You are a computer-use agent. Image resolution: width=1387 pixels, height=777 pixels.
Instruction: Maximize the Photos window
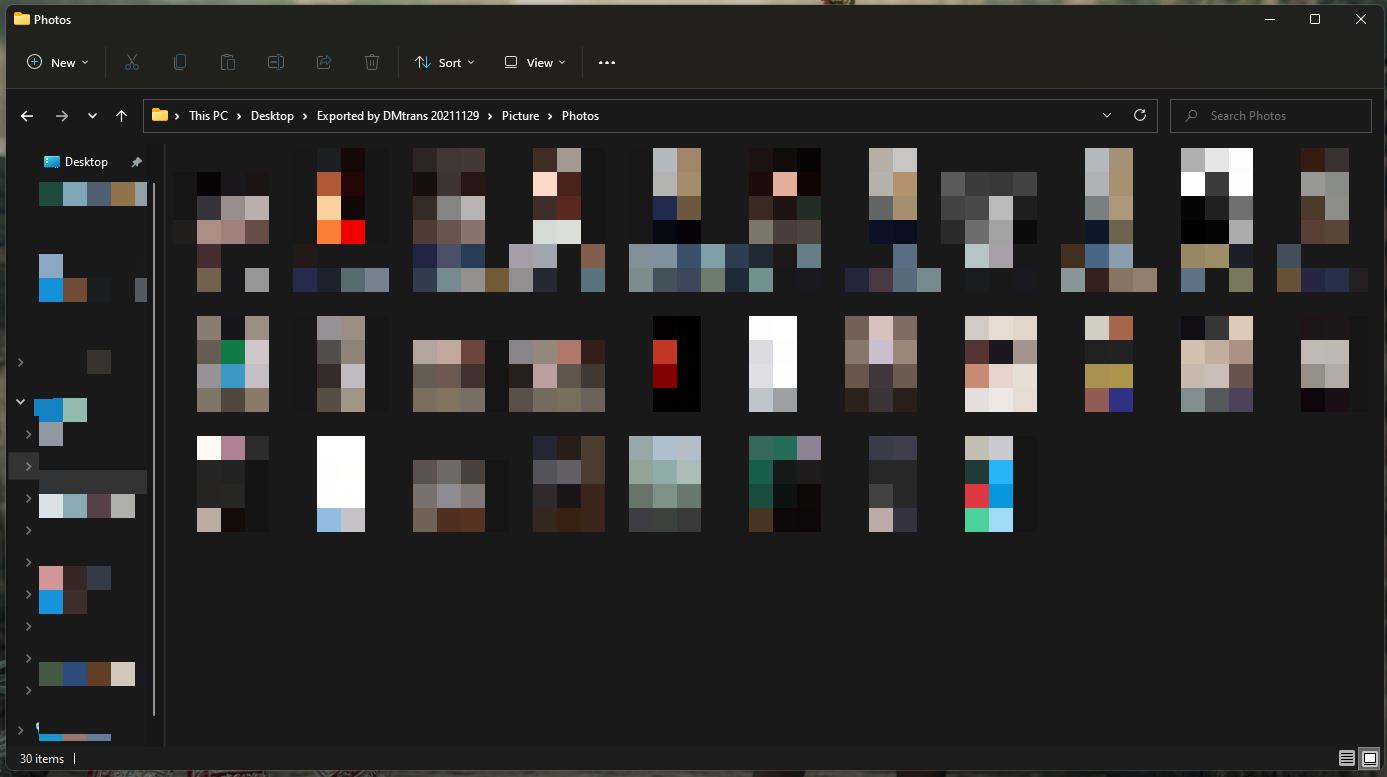tap(1315, 19)
